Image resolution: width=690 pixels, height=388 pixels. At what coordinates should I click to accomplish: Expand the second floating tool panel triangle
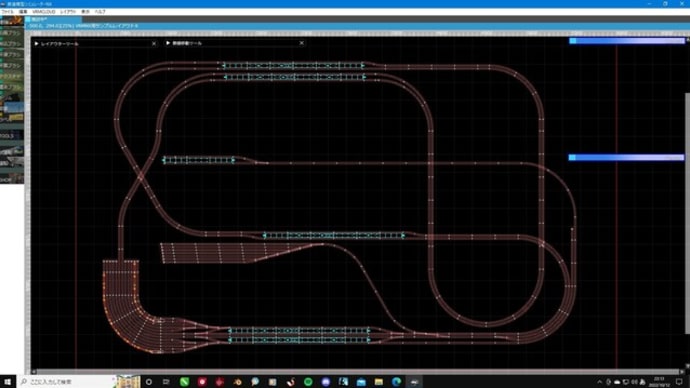[168, 43]
